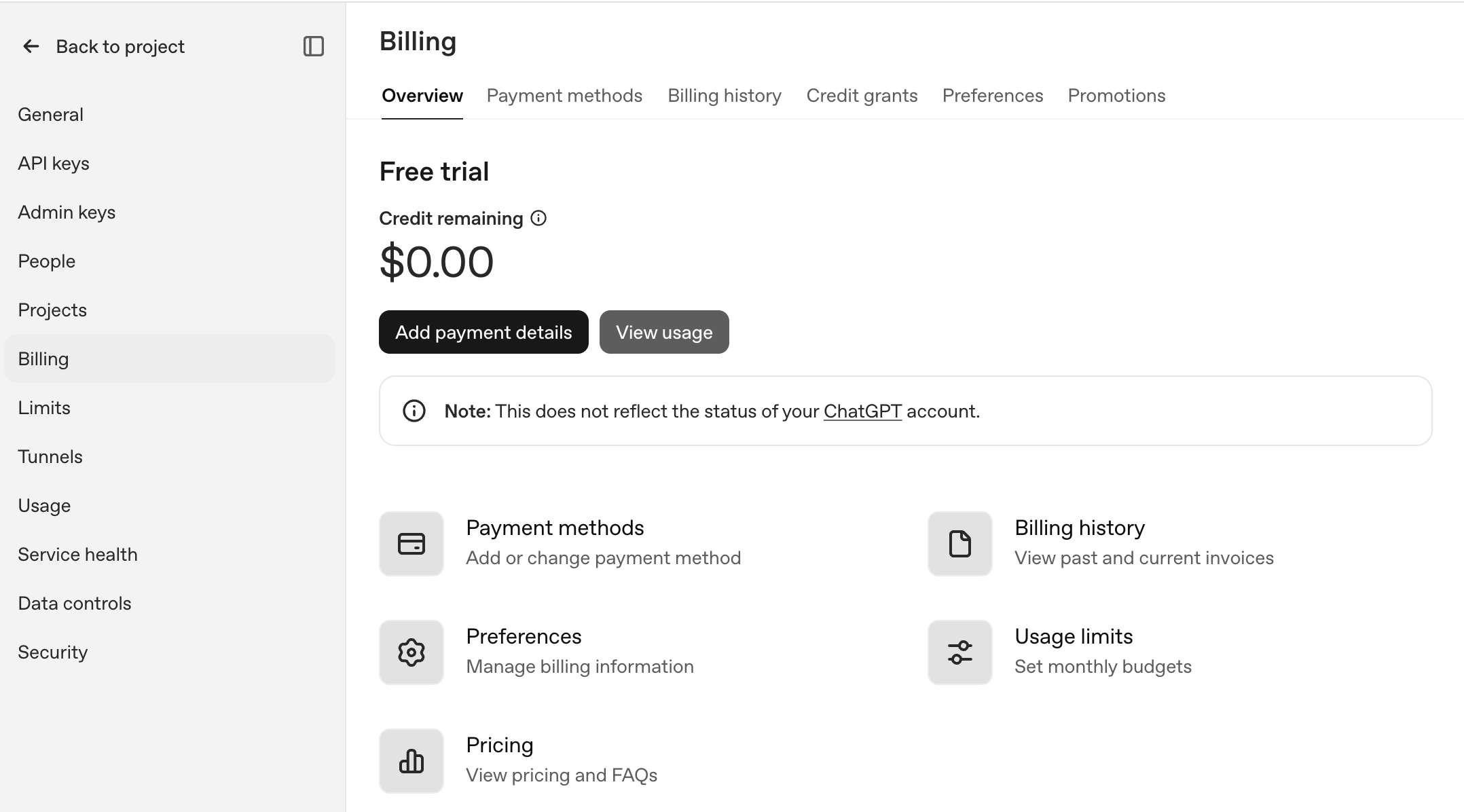Click 'View pricing and FAQs' text

click(x=562, y=775)
